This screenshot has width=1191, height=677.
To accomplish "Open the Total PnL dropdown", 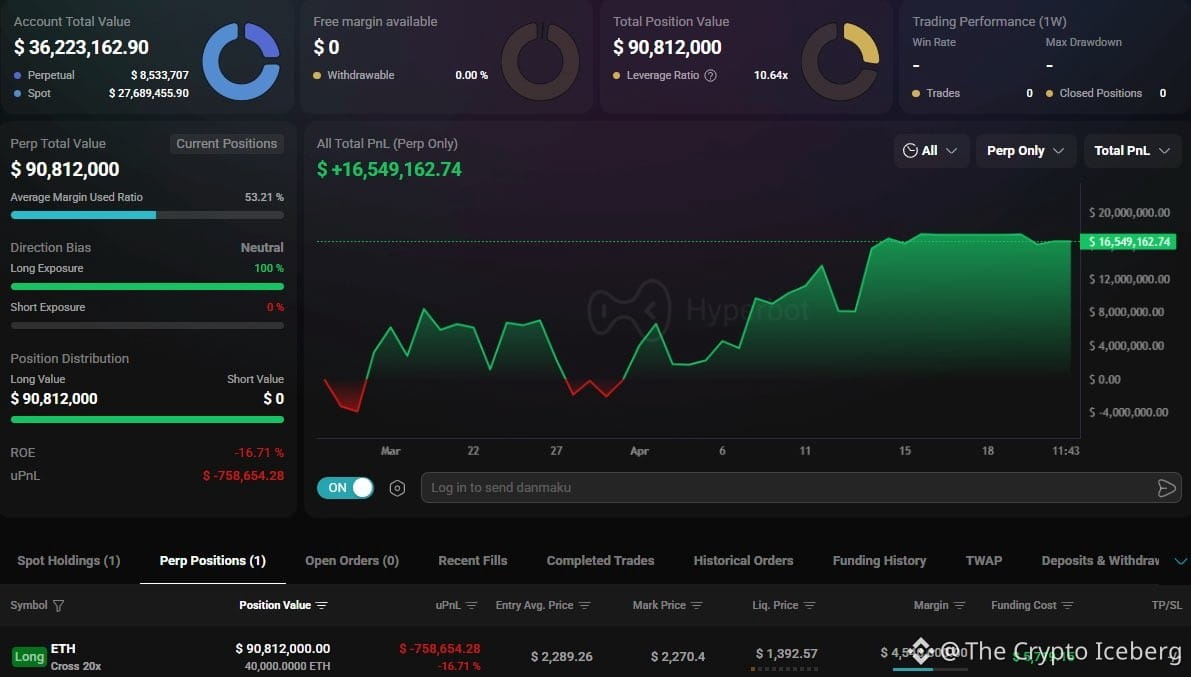I will (x=1132, y=150).
